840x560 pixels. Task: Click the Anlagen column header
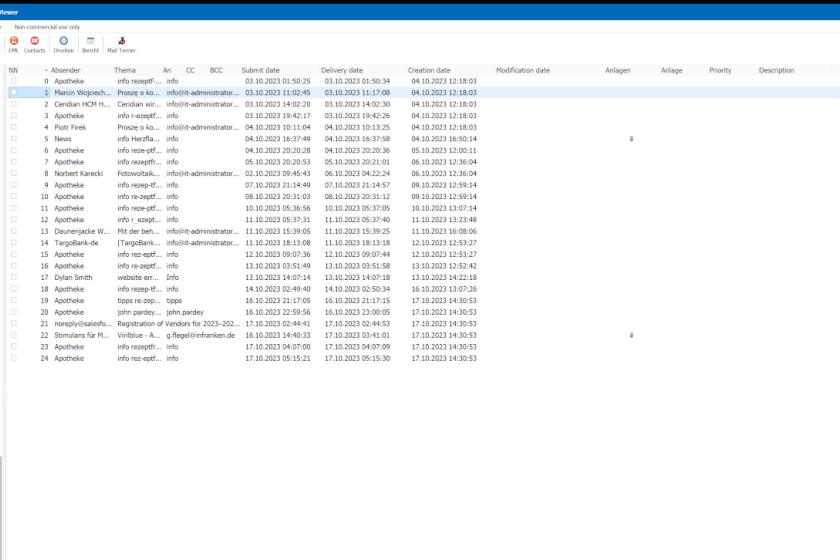[x=618, y=70]
